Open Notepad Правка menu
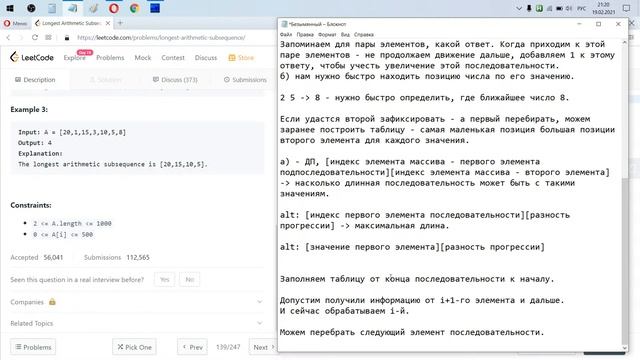 305,35
